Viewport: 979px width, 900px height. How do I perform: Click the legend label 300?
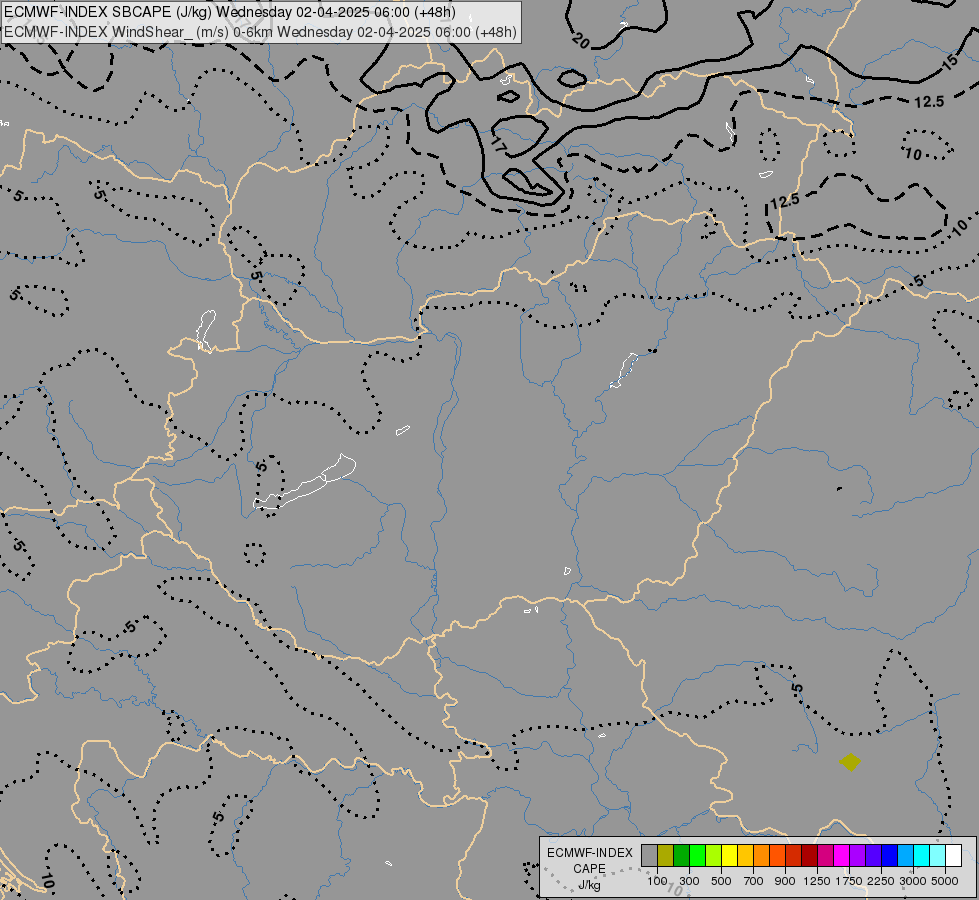tap(689, 881)
